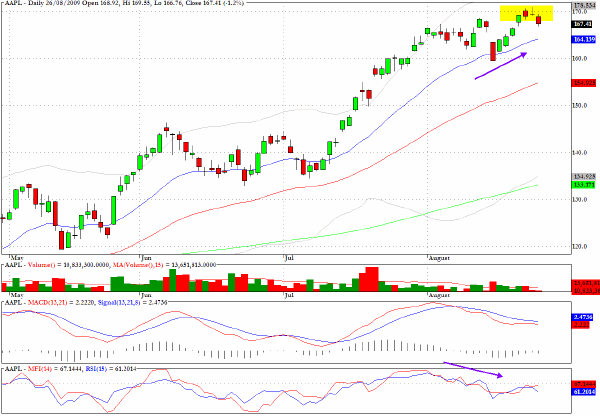Click the Jun label on the price chart
This screenshot has height=416, width=600.
[x=146, y=258]
